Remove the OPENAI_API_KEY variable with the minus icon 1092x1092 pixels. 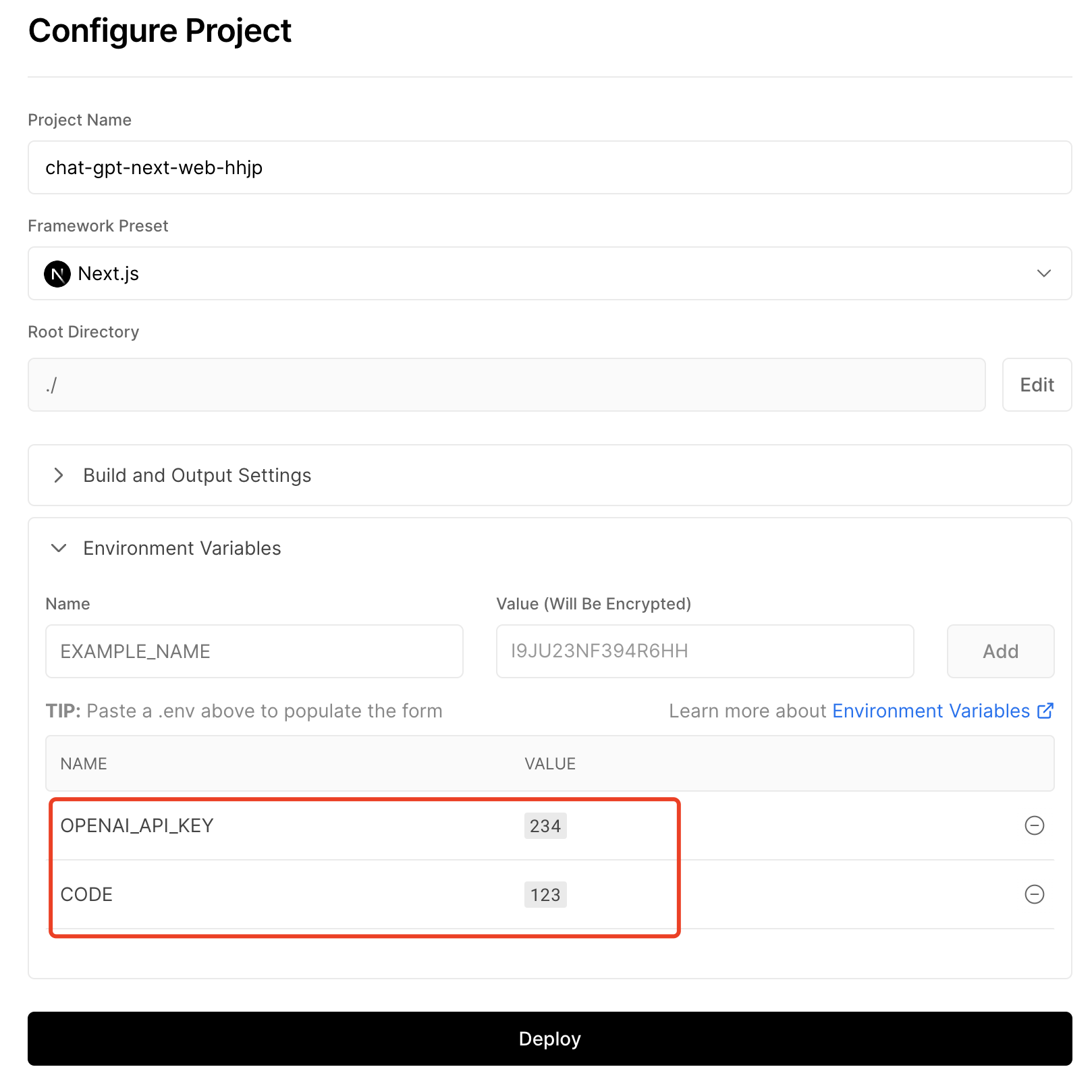pyautogui.click(x=1034, y=825)
